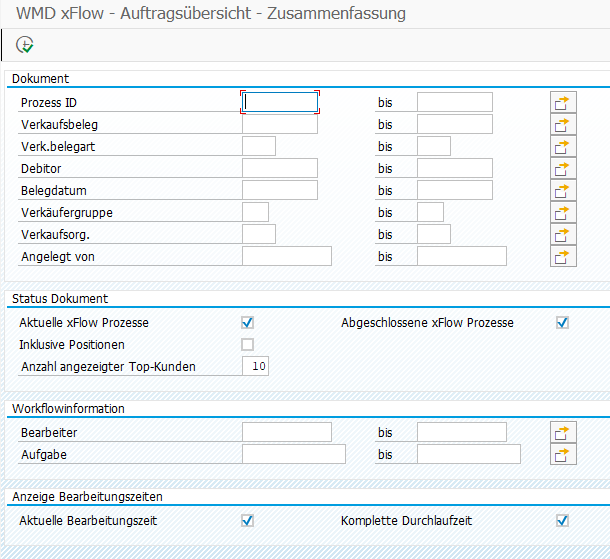Click the Anzahl angezeigter Top-Kunden field
The height and width of the screenshot is (559, 610).
point(255,366)
